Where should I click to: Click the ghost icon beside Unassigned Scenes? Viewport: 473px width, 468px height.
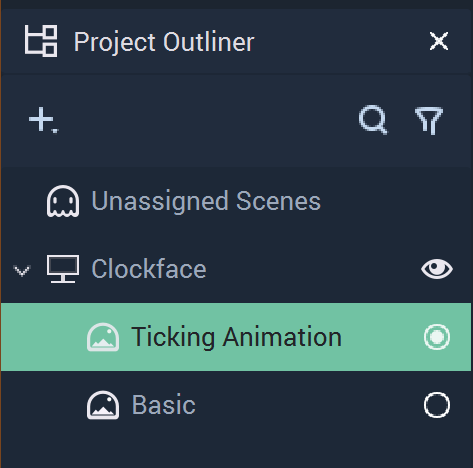point(63,201)
